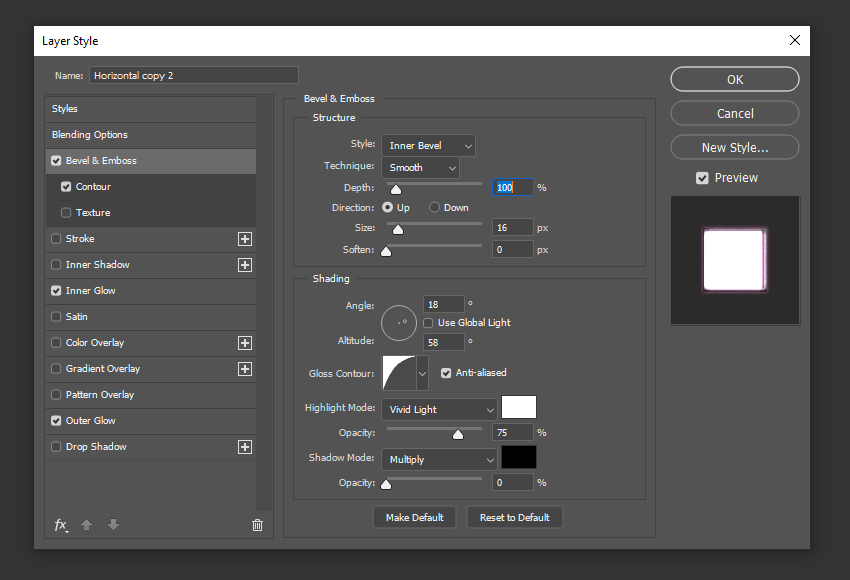Add a second Gradient Overlay with plus icon
Viewport: 850px width, 580px height.
[x=245, y=368]
